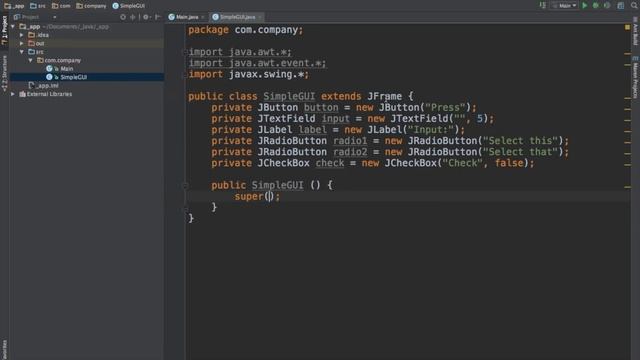Viewport: 640px width, 360px height.
Task: Click 'javax.swing.*' import text
Action: [x=266, y=74]
